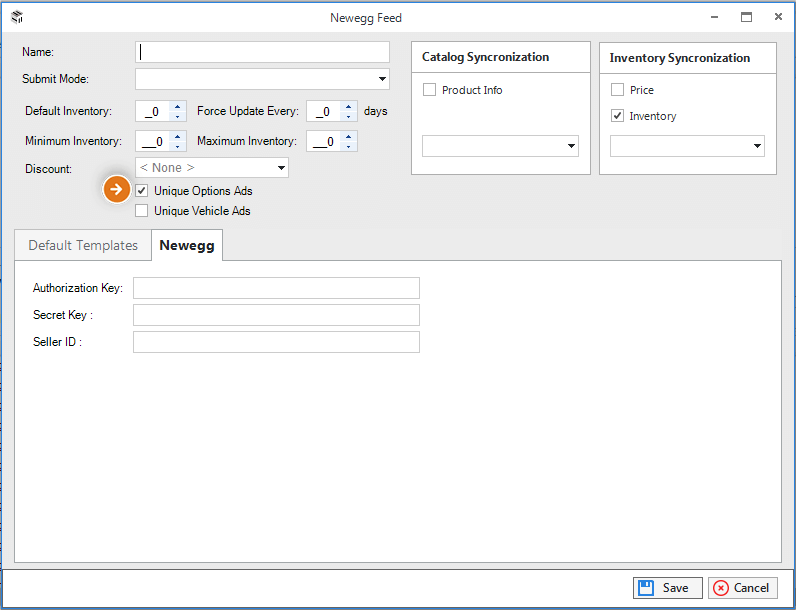Decrease Maximum Inventory with down arrow
This screenshot has height=610, width=796.
pos(349,147)
